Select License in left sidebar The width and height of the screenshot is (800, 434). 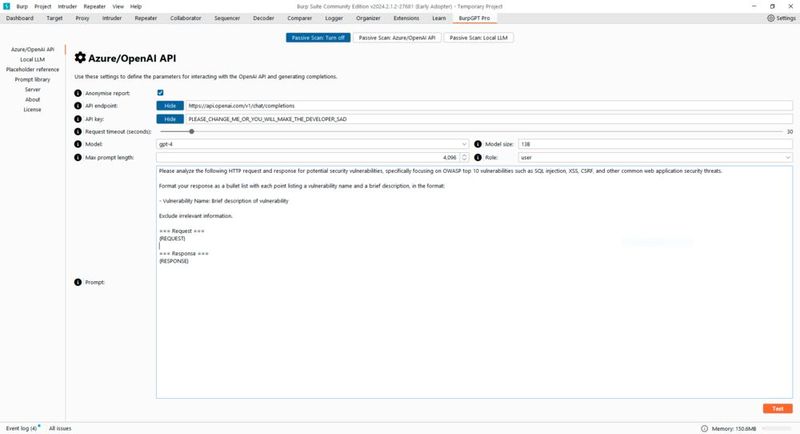pyautogui.click(x=33, y=110)
